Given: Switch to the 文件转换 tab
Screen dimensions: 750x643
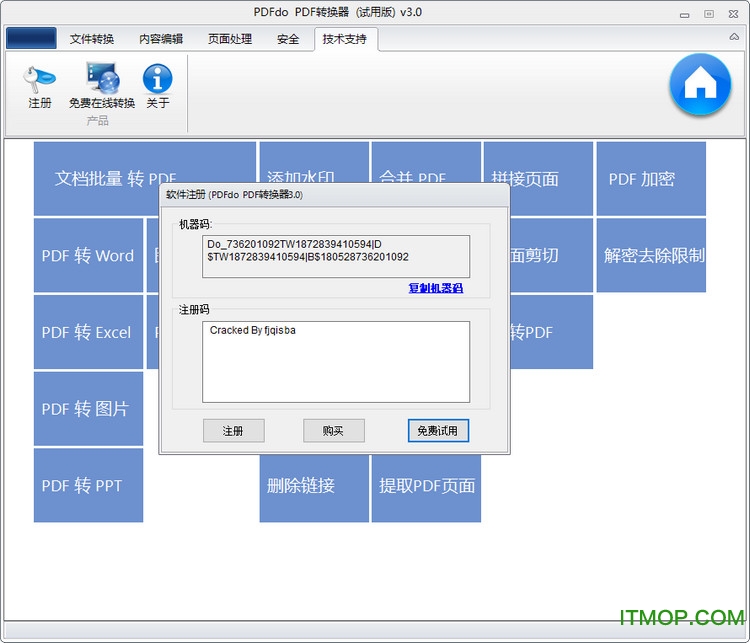Looking at the screenshot, I should coord(92,39).
